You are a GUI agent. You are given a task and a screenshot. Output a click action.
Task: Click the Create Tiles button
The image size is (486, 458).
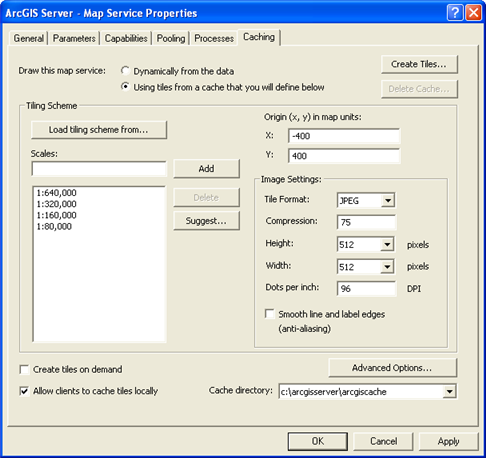coord(419,64)
